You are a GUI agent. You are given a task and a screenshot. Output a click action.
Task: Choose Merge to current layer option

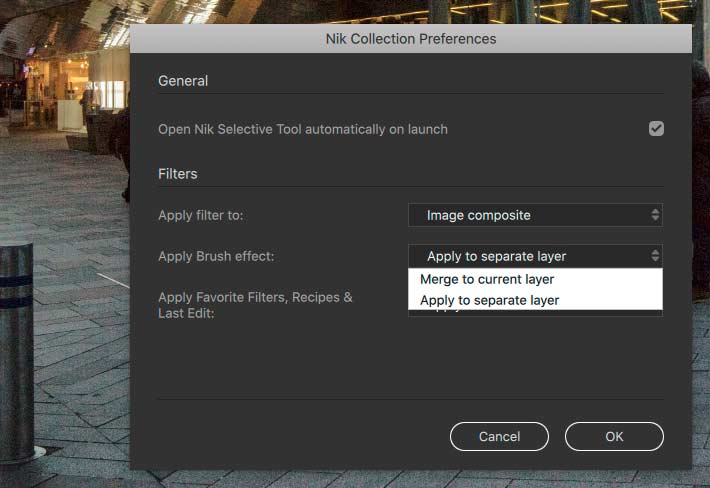[x=535, y=279]
